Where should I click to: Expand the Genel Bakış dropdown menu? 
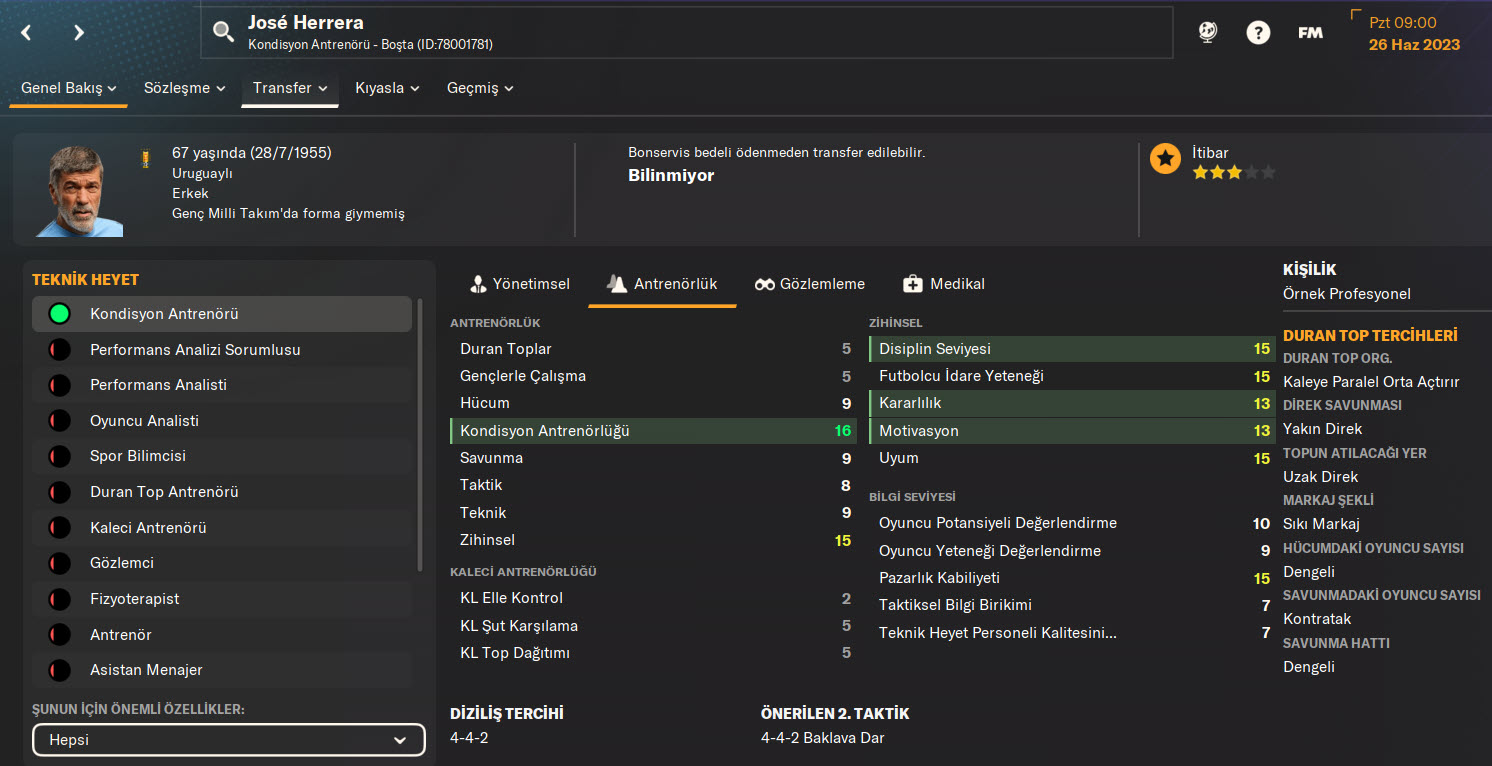pos(69,88)
